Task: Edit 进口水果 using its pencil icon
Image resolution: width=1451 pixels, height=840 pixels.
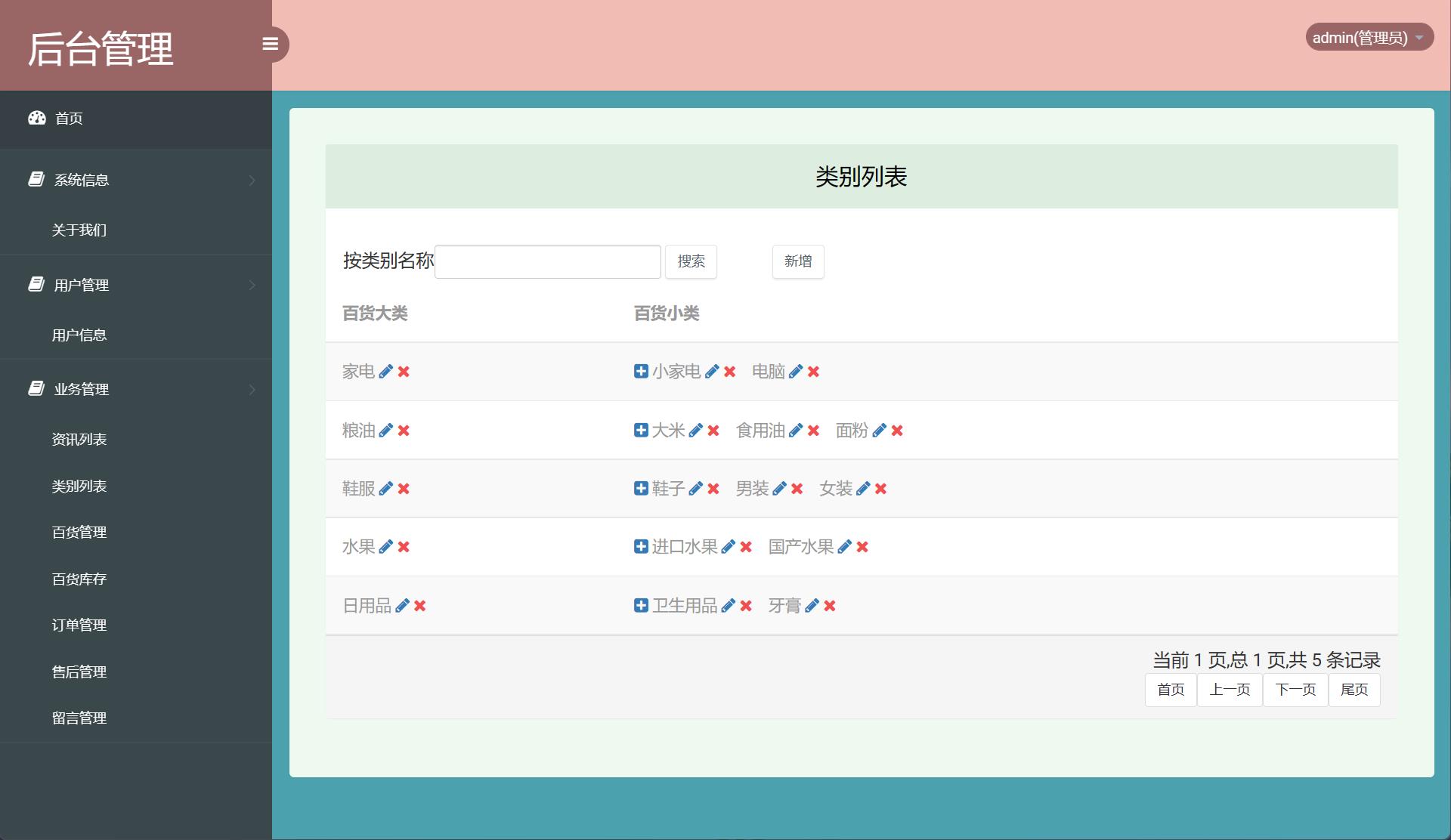Action: pos(729,546)
